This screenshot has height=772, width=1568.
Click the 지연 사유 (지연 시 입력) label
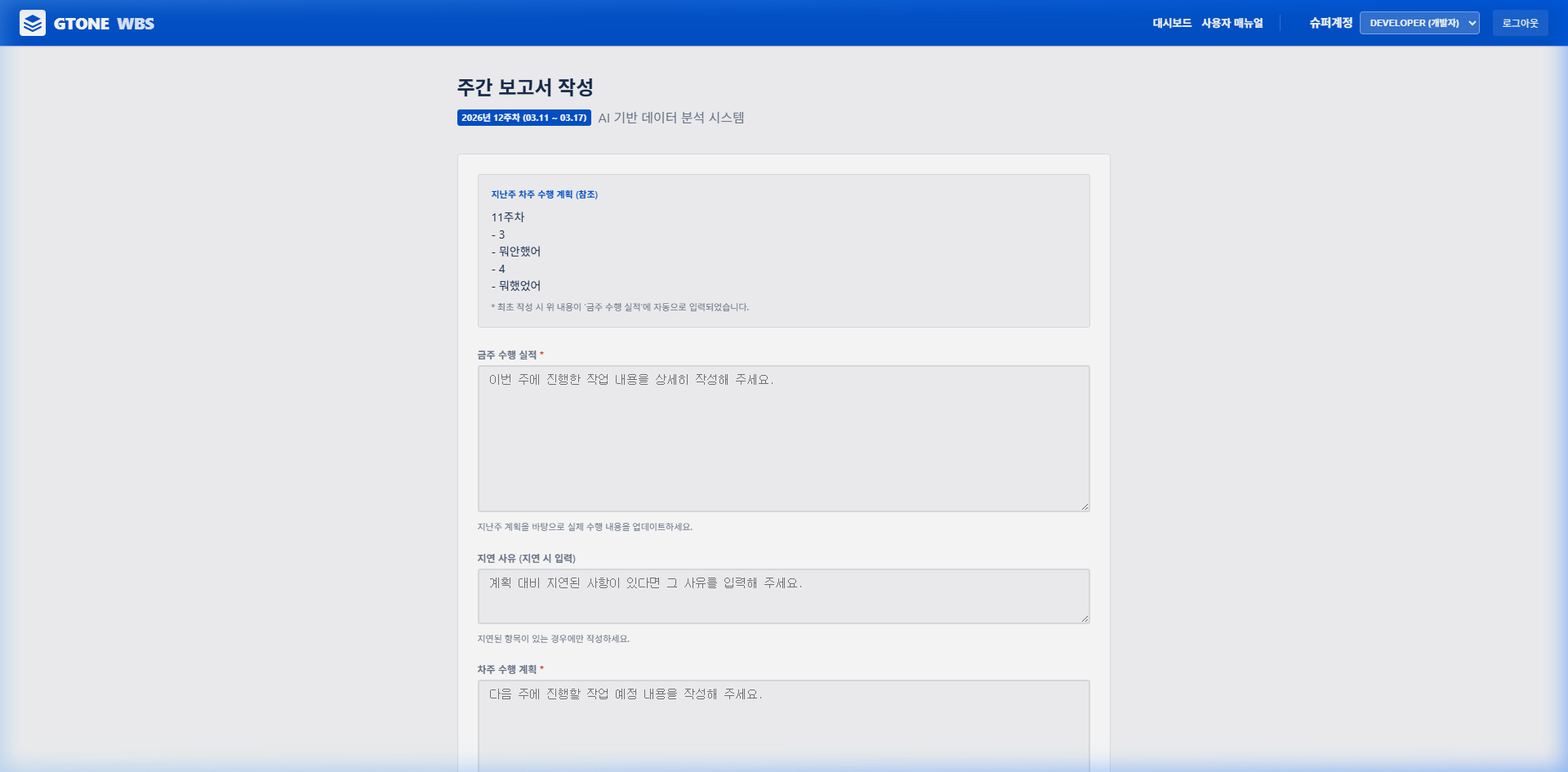click(526, 559)
